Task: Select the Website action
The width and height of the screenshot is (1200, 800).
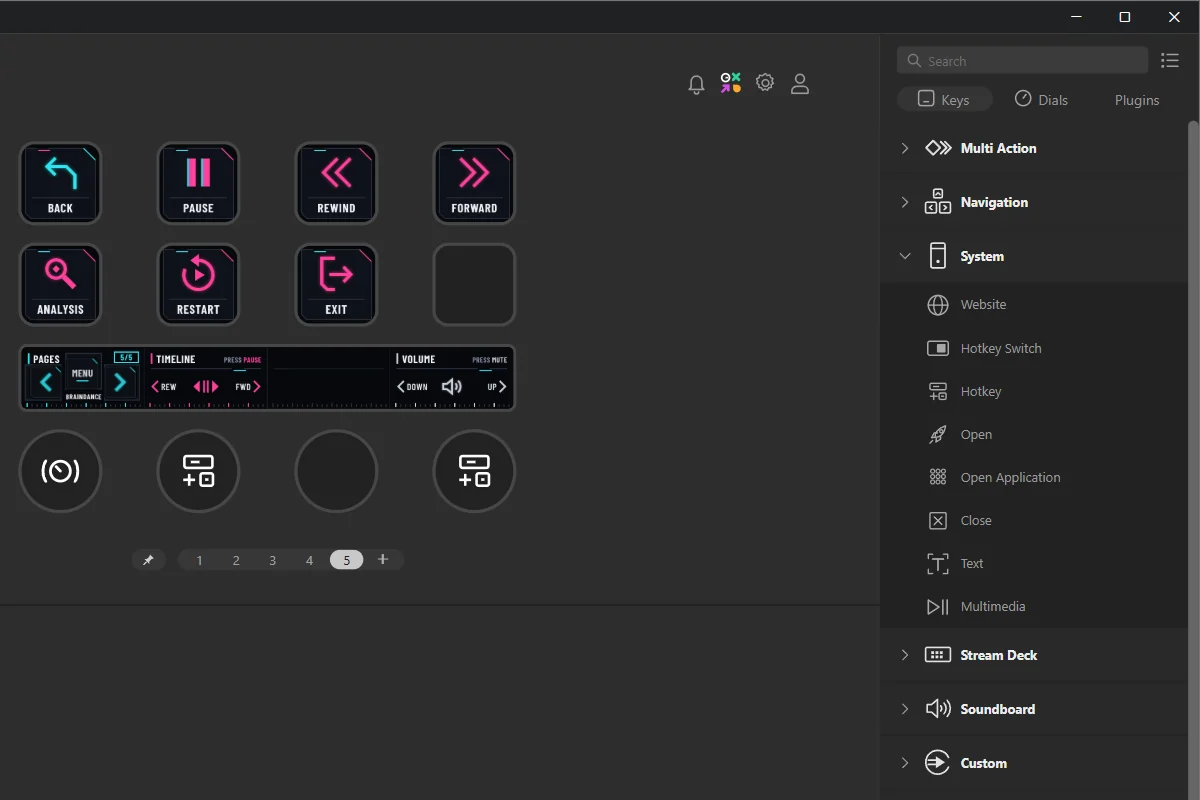Action: pos(1033,305)
